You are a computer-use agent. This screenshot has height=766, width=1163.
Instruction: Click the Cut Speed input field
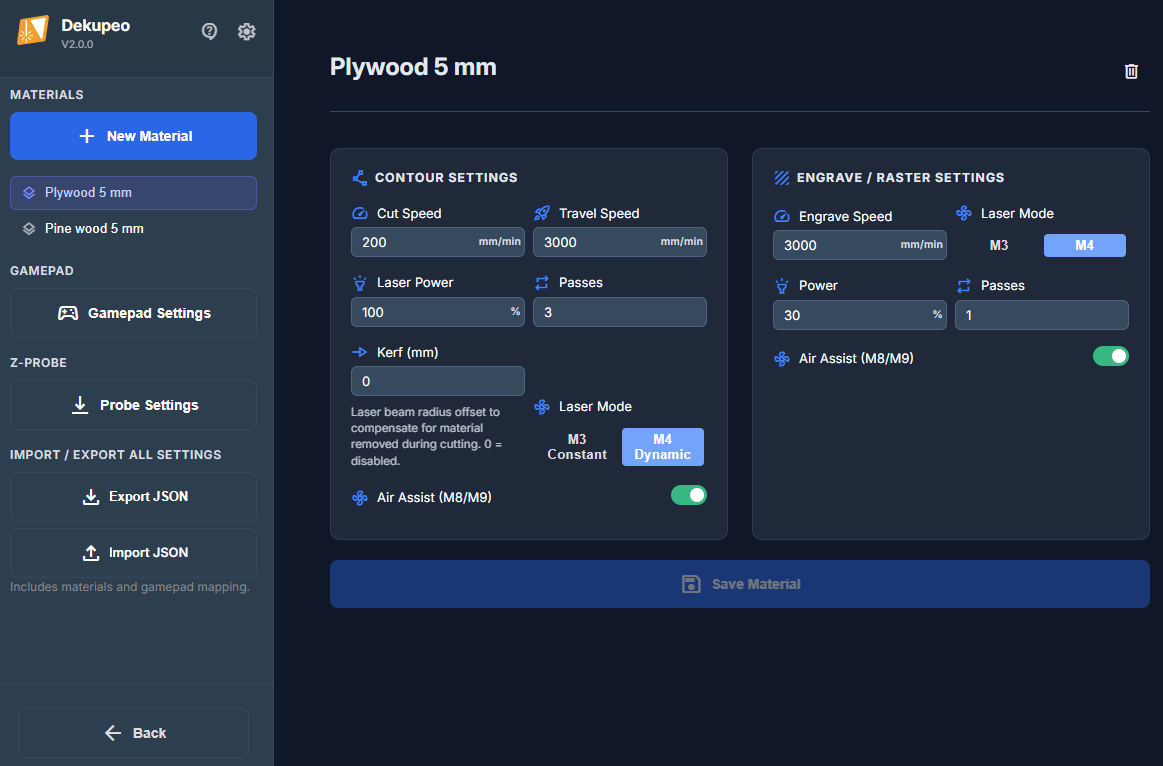[412, 242]
